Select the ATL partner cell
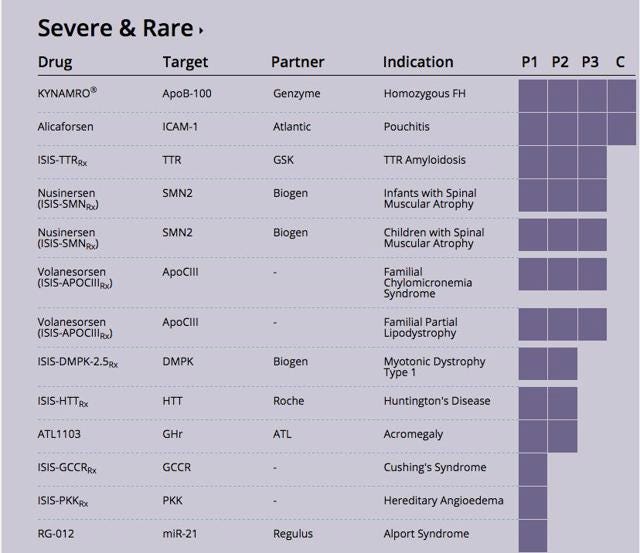This screenshot has width=640, height=553. point(282,434)
